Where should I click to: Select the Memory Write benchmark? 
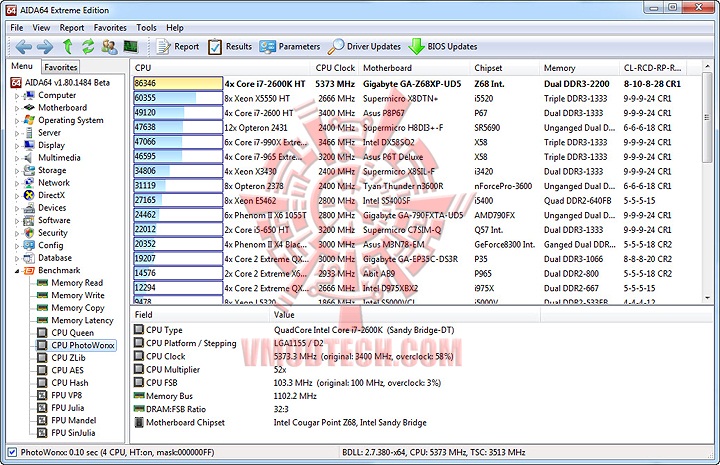tap(78, 295)
